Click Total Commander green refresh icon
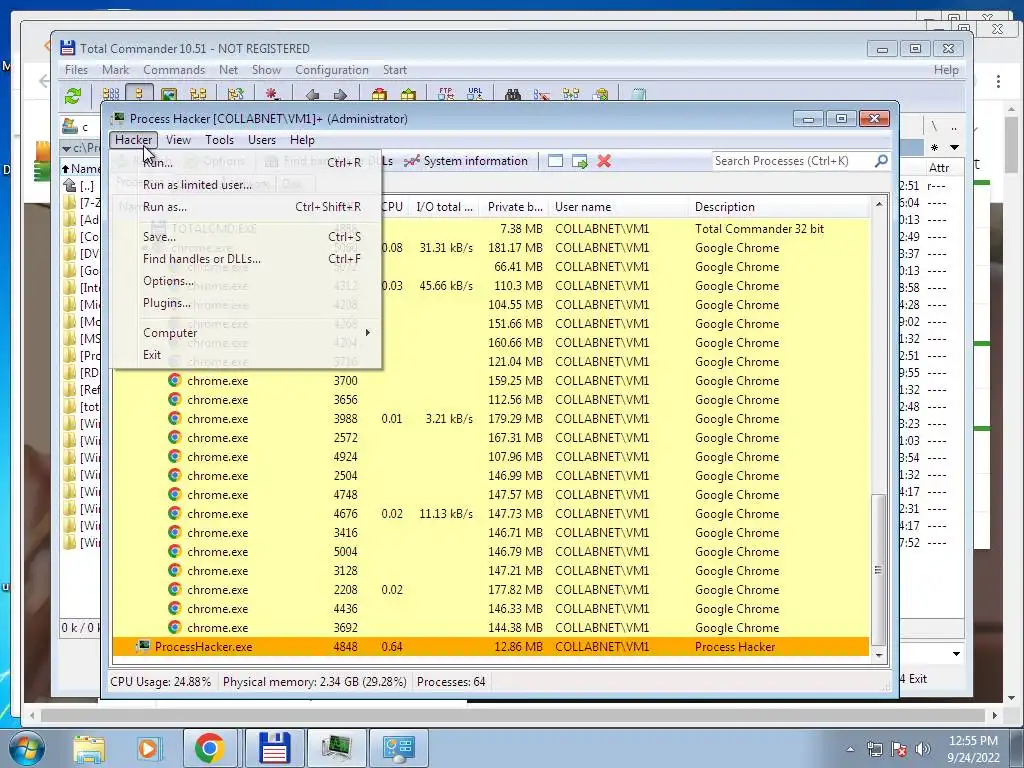Viewport: 1024px width, 768px height. 73,95
